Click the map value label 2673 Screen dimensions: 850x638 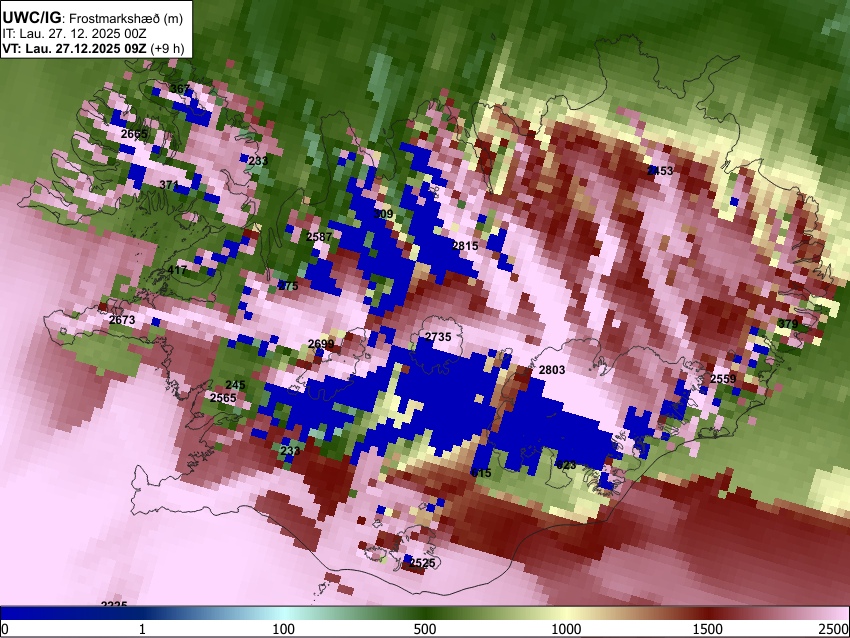[x=122, y=320]
